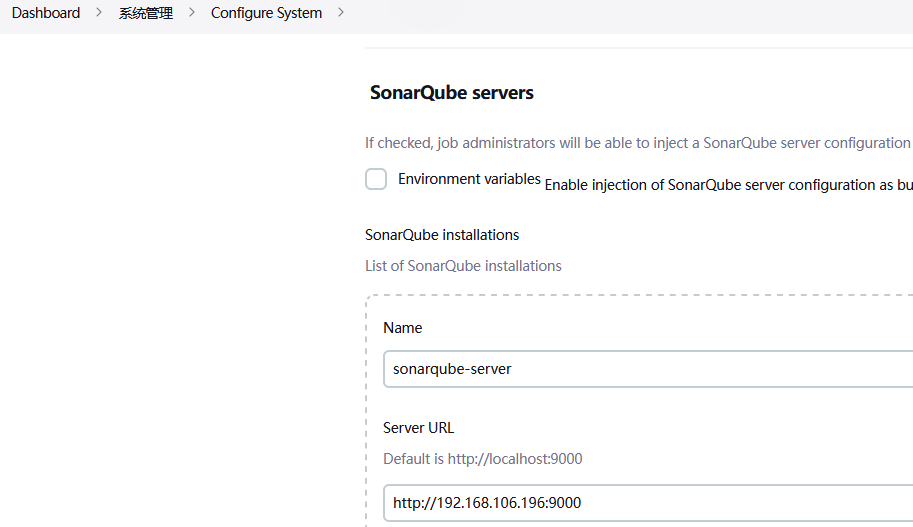Screen dimensions: 913x527
Task: Click the 'Default is http://localhost:9000' hint
Action: click(x=482, y=459)
